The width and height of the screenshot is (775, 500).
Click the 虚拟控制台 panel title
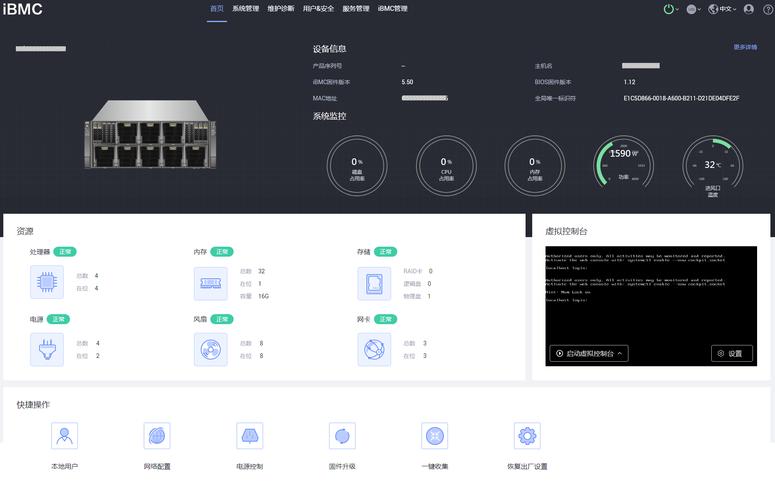pyautogui.click(x=566, y=231)
